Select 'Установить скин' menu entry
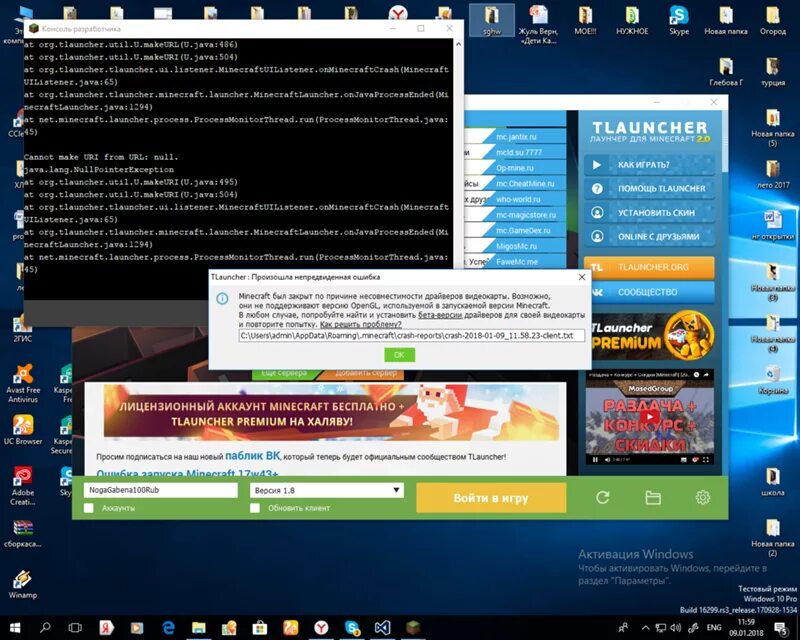 (x=649, y=212)
